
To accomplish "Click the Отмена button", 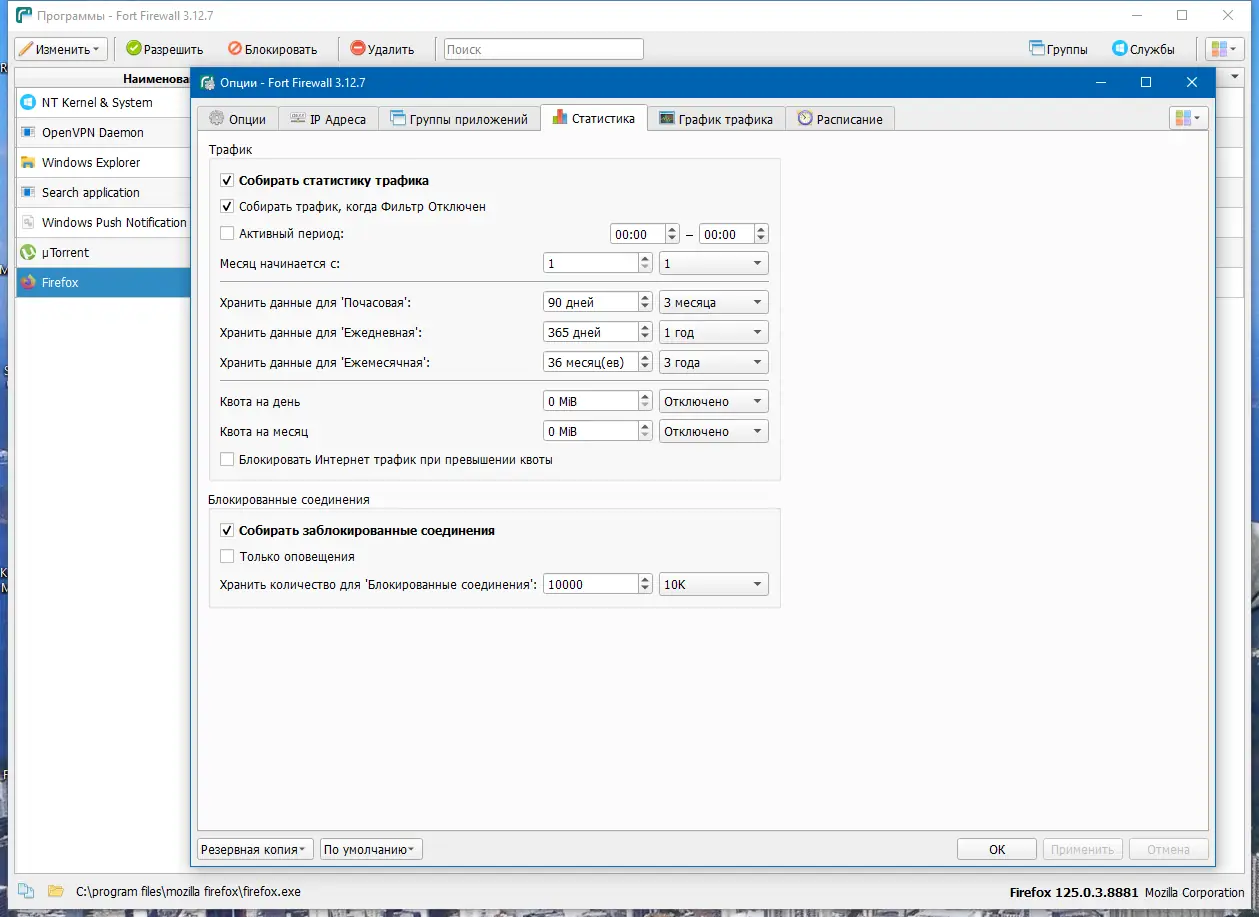I will coord(1169,849).
